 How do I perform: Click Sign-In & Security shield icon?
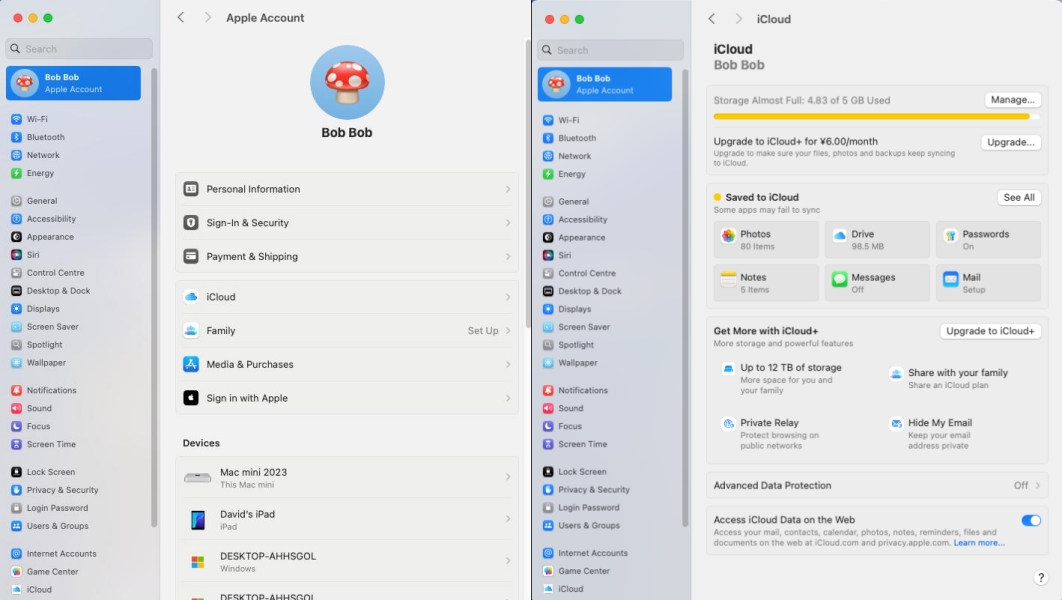[191, 223]
